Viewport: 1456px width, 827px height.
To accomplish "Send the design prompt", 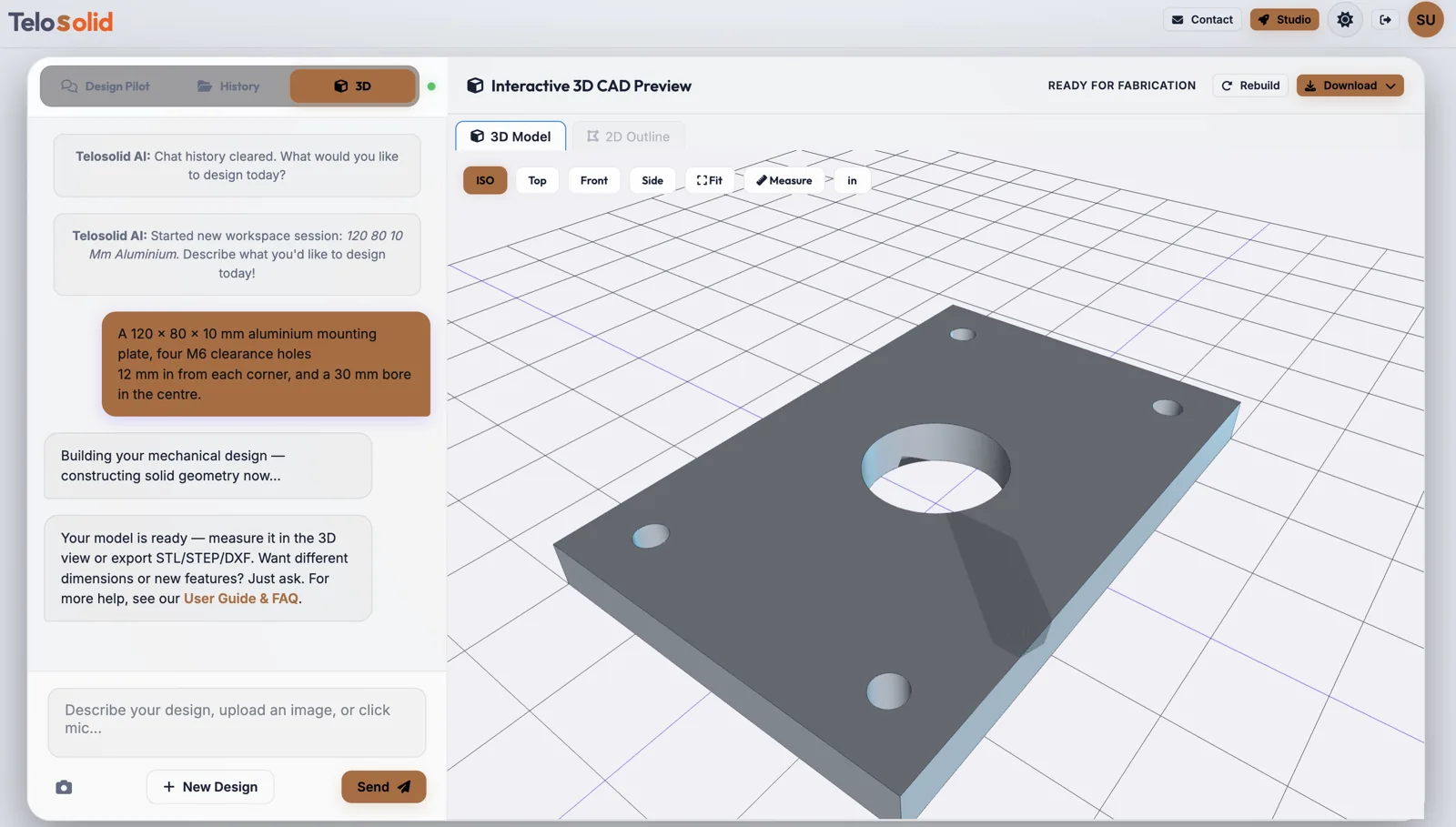I will pyautogui.click(x=383, y=787).
